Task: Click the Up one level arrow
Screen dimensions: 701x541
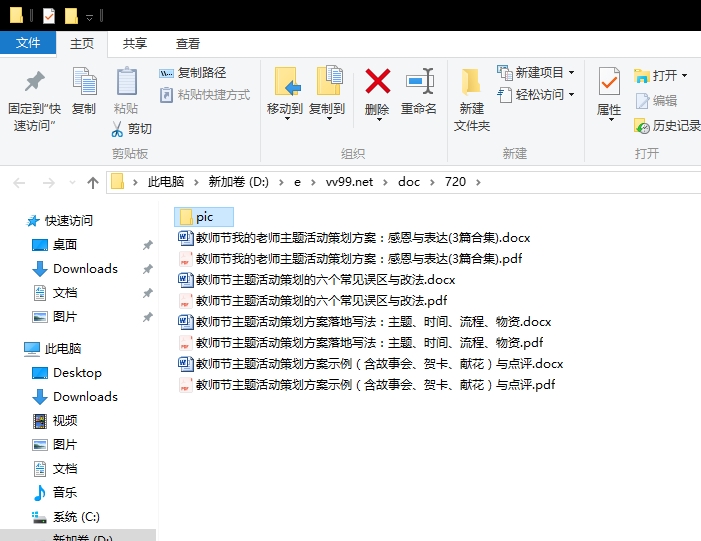Action: [x=93, y=182]
